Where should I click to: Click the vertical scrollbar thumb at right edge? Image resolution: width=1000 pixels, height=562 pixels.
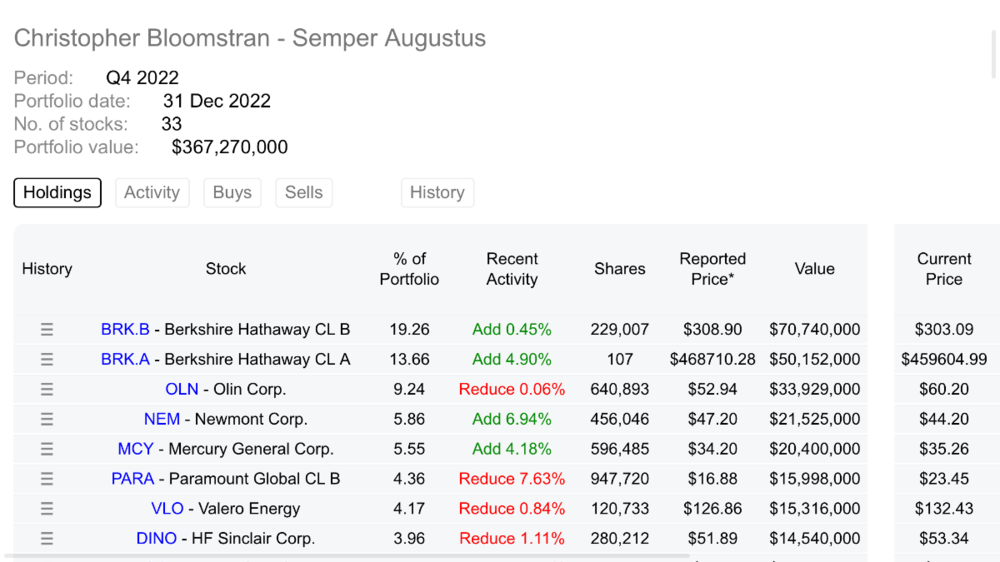click(x=995, y=54)
